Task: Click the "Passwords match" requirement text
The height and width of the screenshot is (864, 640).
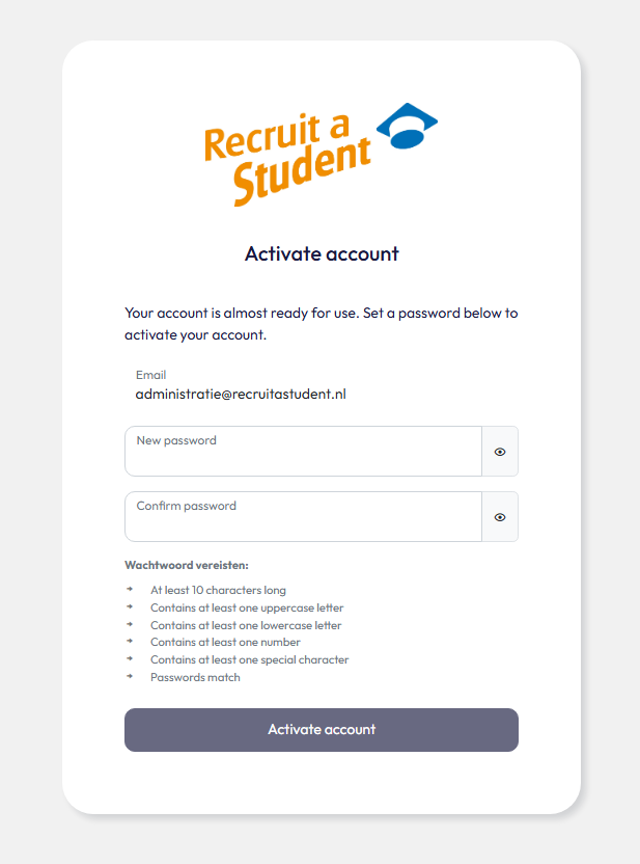Action: pos(195,677)
